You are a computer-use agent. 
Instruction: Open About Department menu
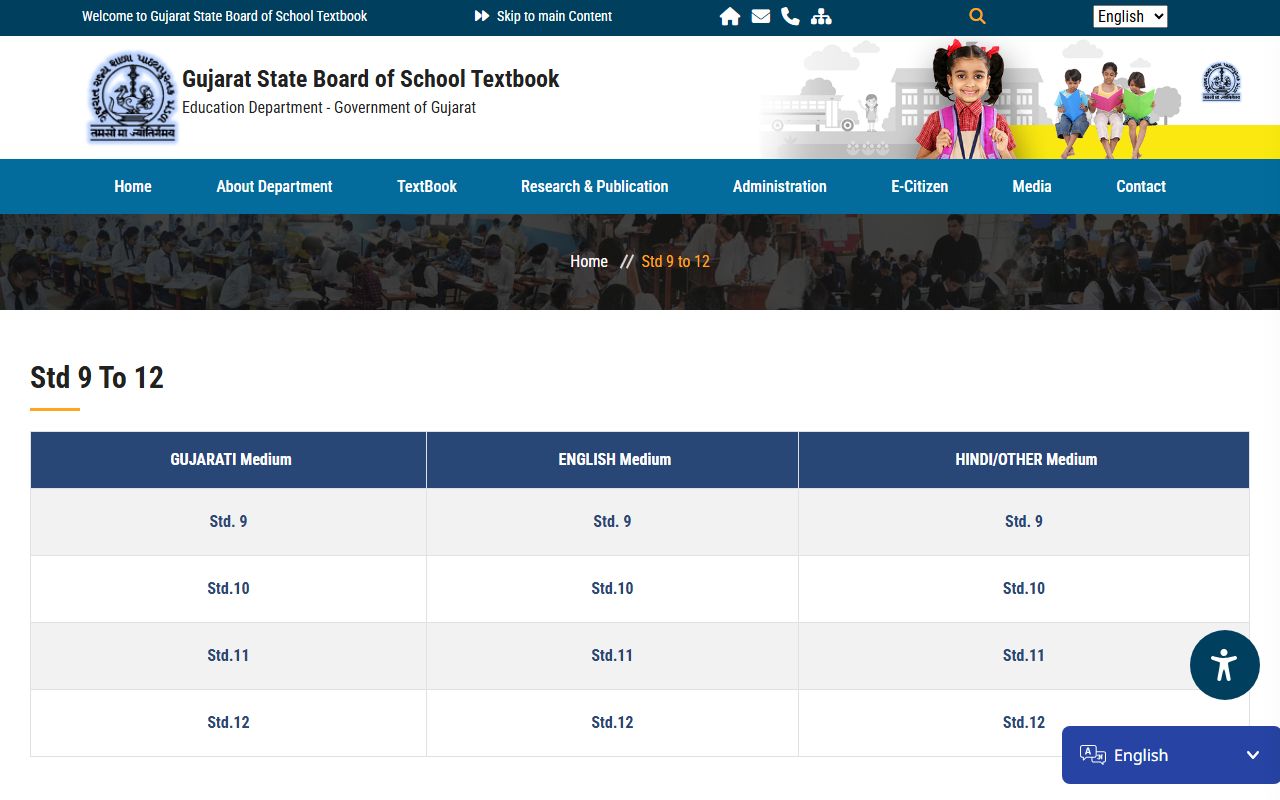pos(274,186)
